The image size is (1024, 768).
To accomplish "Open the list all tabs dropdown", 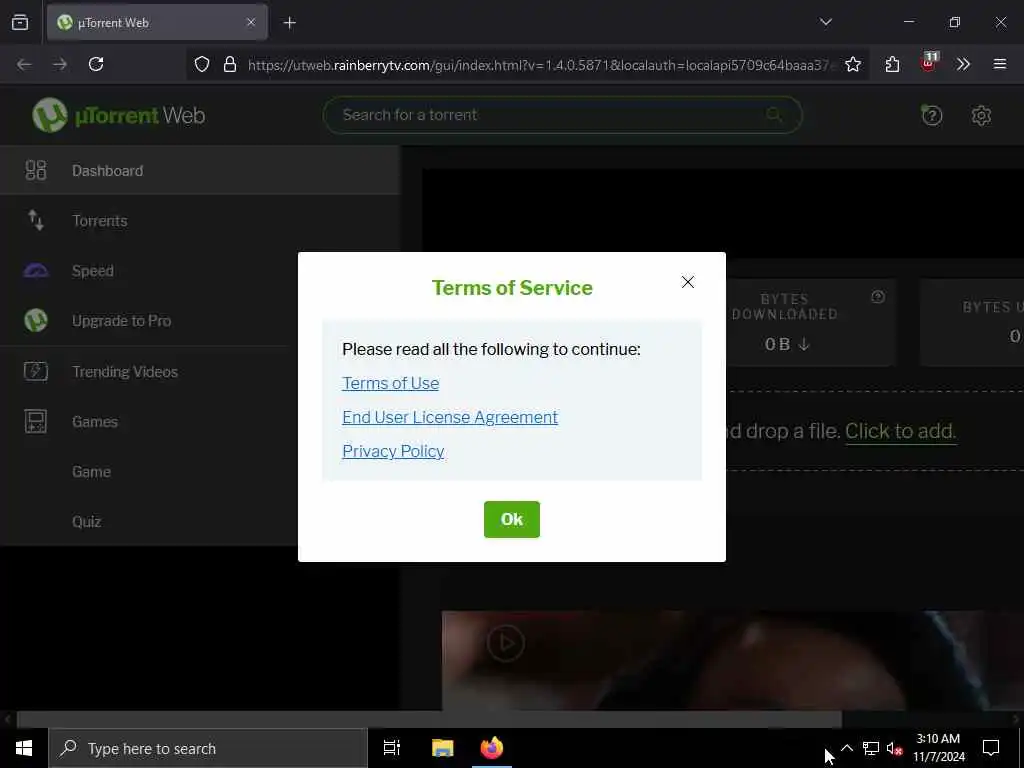I will point(825,22).
